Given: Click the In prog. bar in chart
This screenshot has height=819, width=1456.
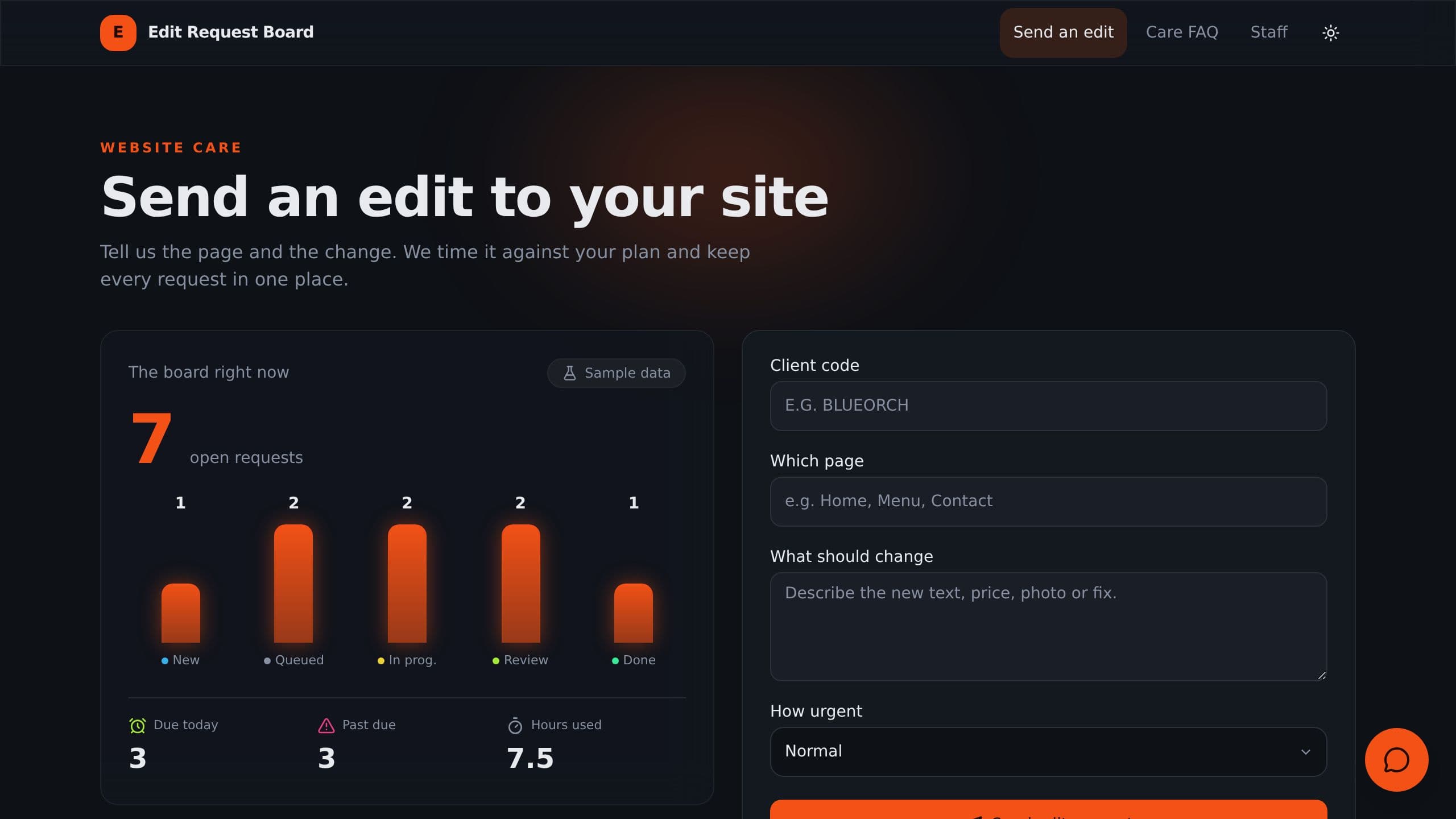Looking at the screenshot, I should (407, 584).
